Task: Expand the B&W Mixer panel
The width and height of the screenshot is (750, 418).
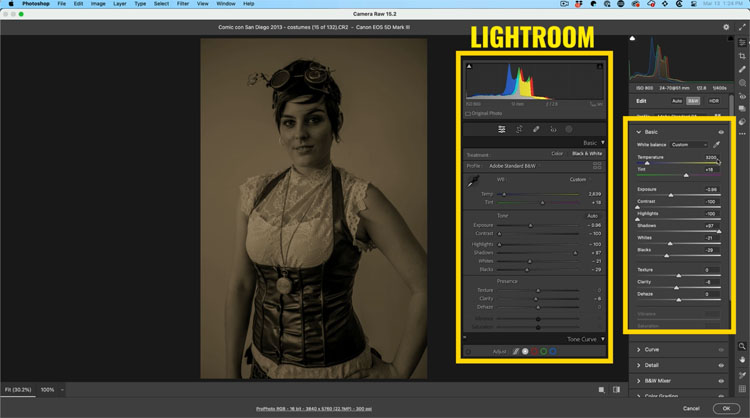Action: tap(639, 381)
